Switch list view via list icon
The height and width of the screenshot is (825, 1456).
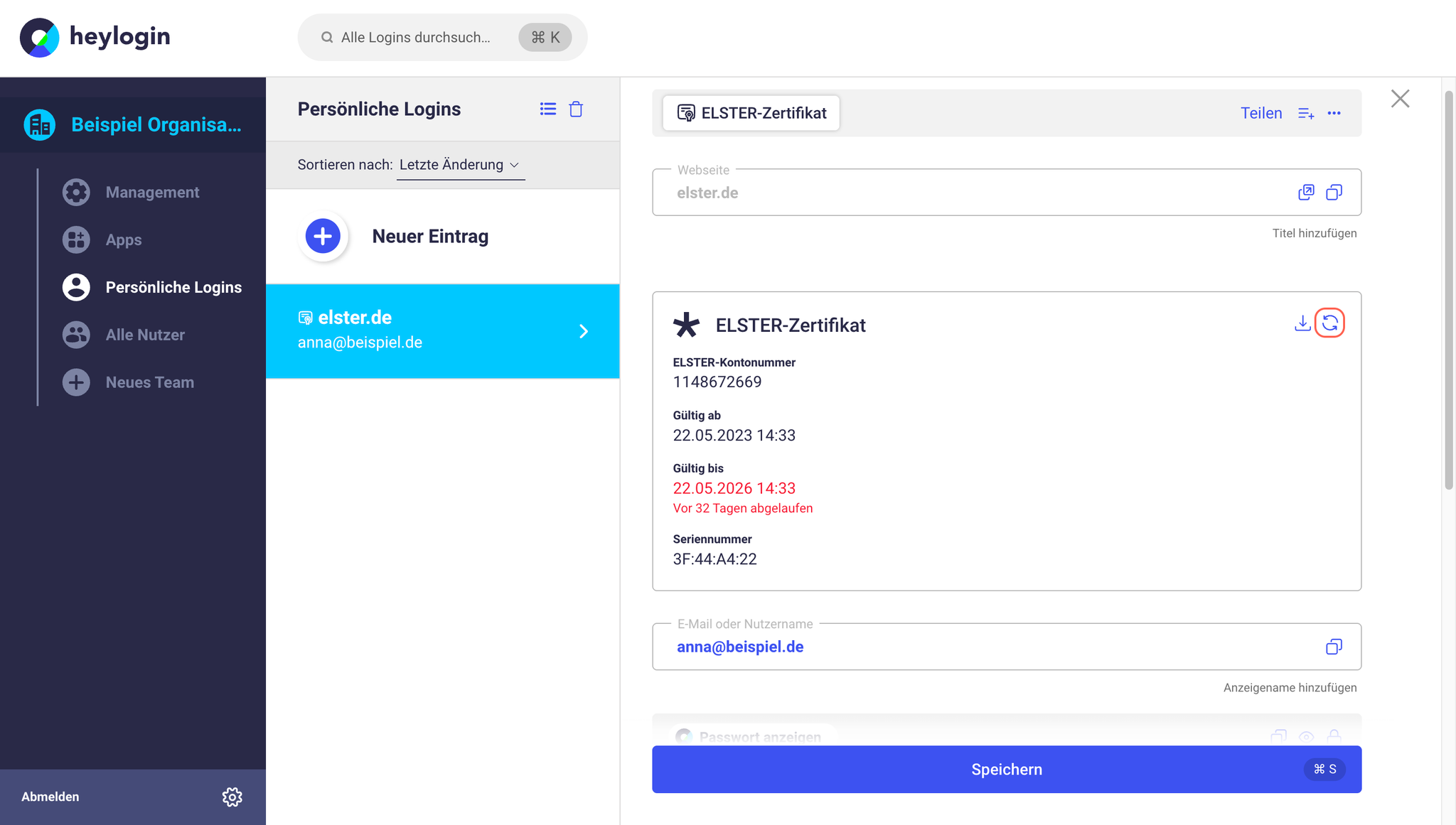(x=547, y=109)
